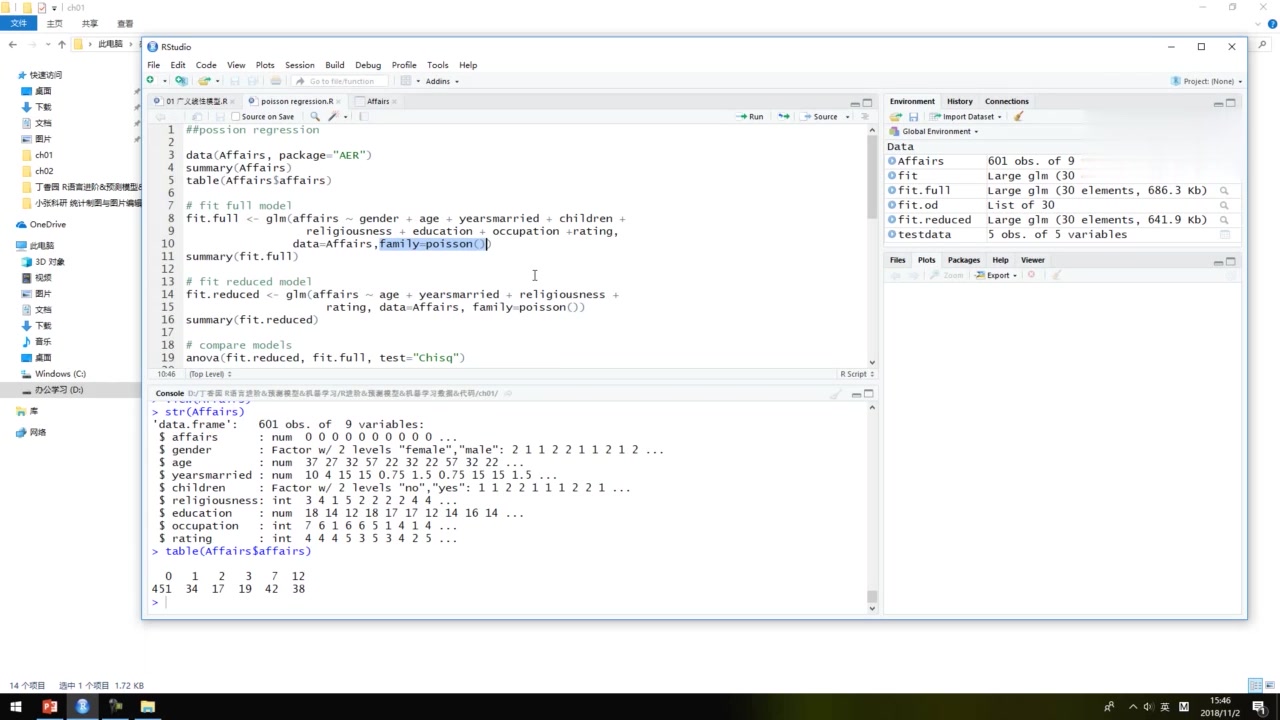Expand the fit.full object details
The width and height of the screenshot is (1280, 720).
(892, 190)
